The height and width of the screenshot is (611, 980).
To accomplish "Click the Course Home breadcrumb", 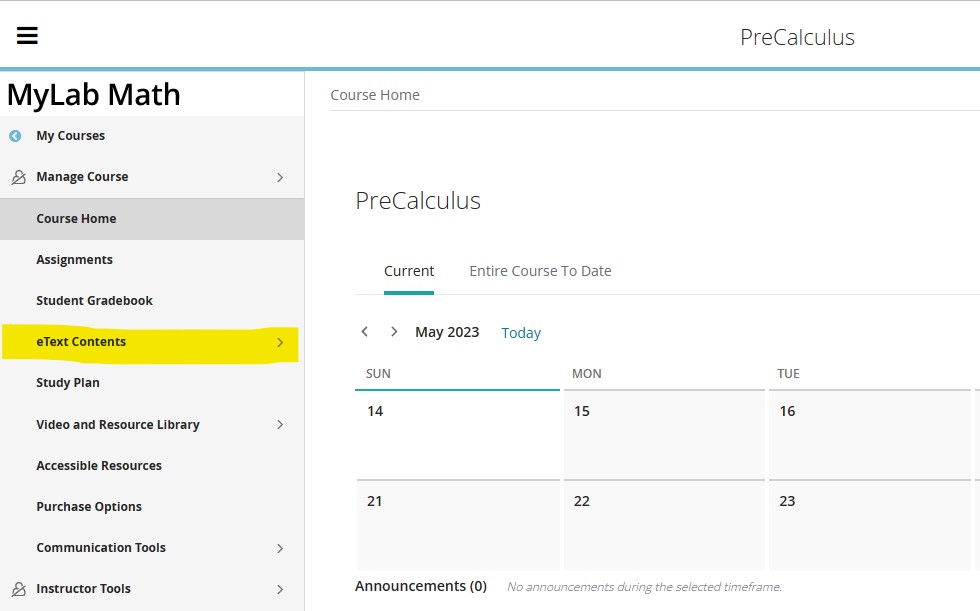I will coord(375,95).
